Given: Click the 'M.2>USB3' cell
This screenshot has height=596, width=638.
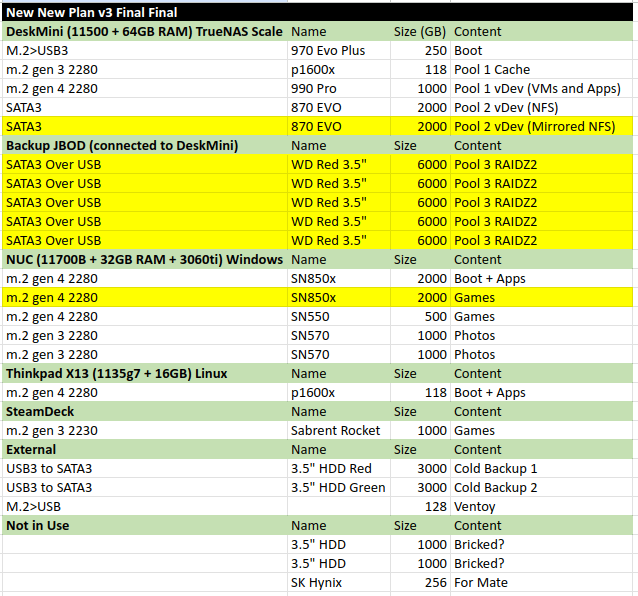Looking at the screenshot, I should click(144, 50).
